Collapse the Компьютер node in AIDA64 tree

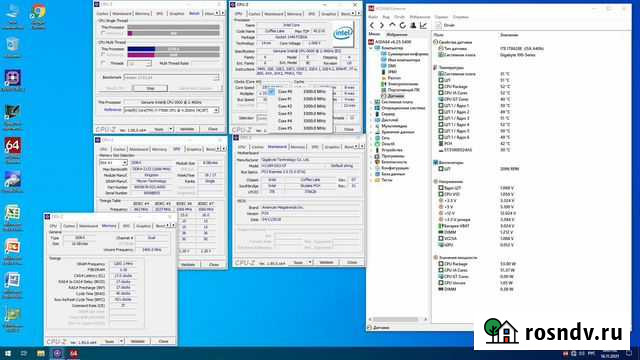pyautogui.click(x=371, y=48)
